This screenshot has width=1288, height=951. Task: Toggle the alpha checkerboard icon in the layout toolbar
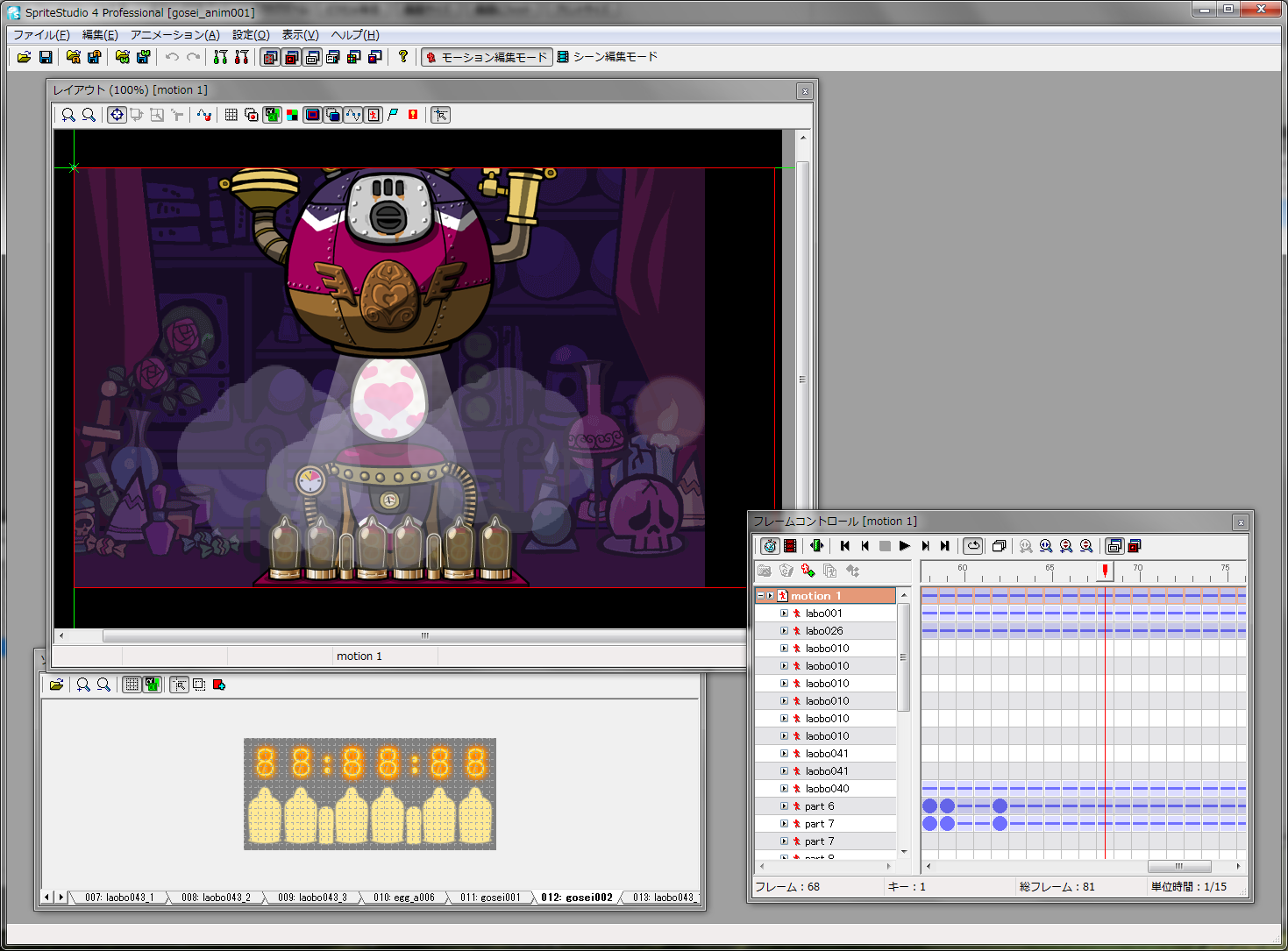(272, 115)
